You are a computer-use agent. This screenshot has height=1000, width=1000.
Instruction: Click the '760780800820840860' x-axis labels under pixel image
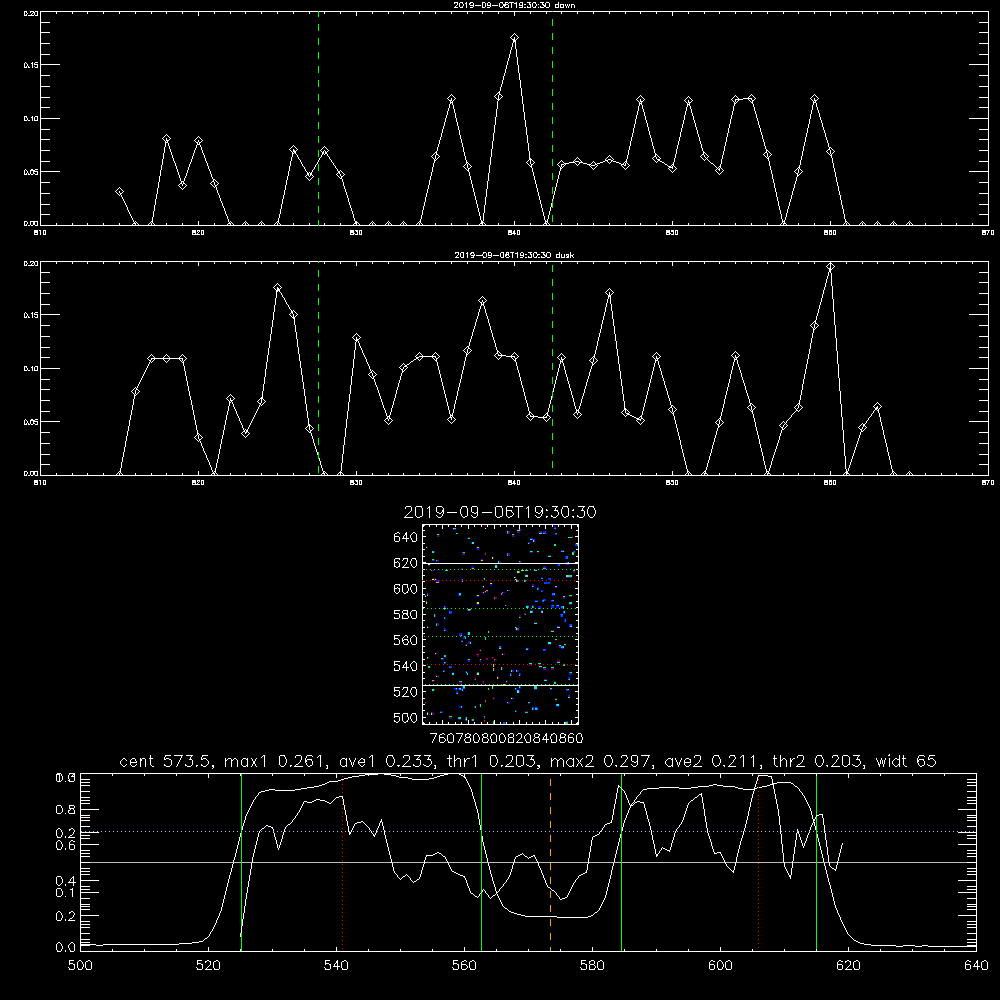pyautogui.click(x=506, y=738)
